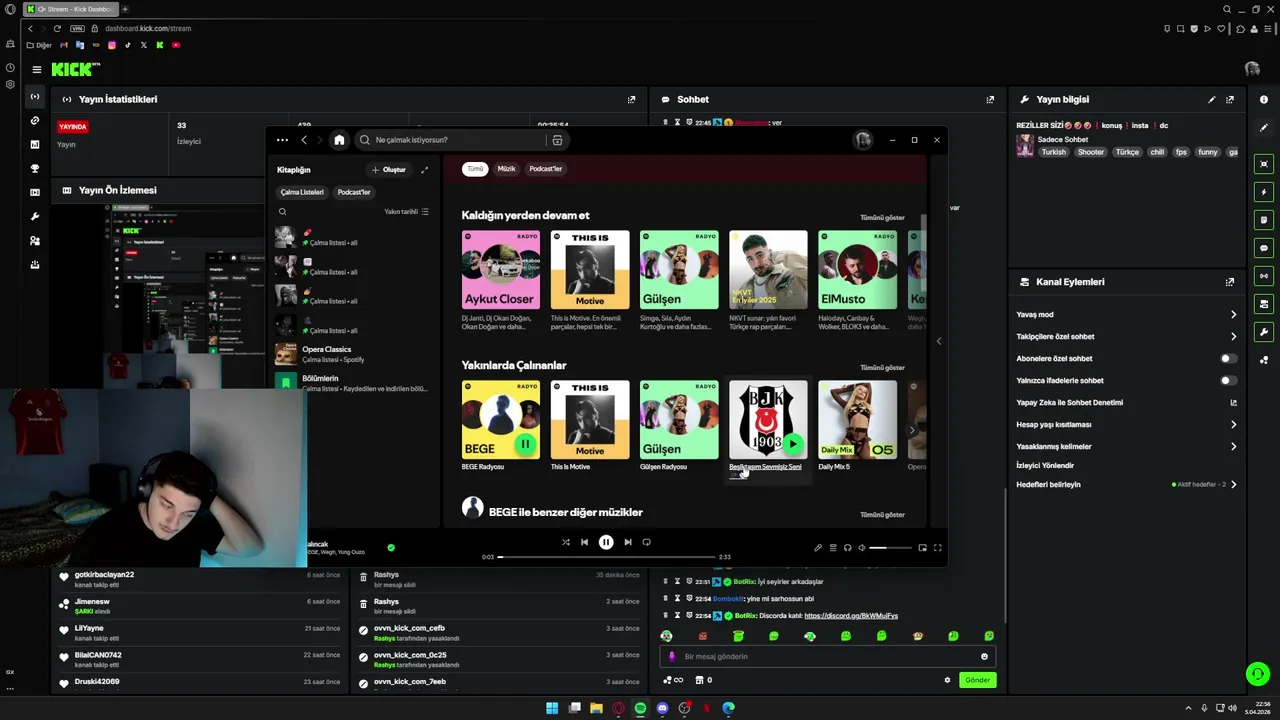Click 'Tümünü göster' for Kaldığın yerden devam et
1280x720 pixels.
[882, 217]
